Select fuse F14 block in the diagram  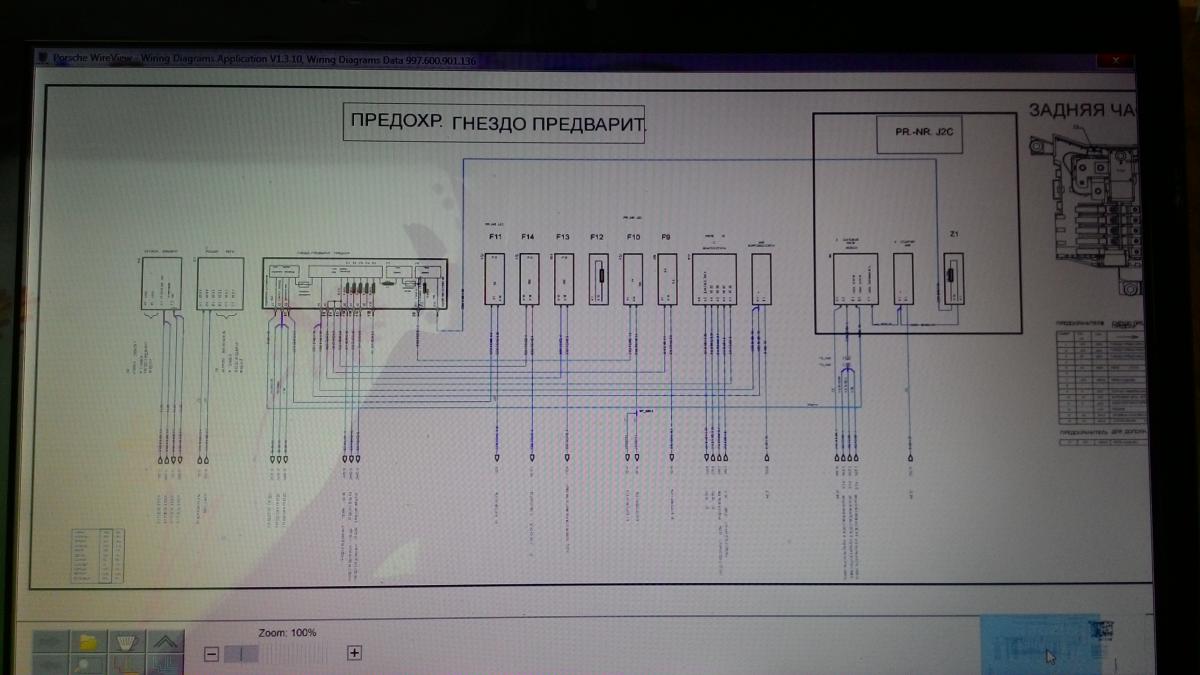tap(529, 278)
